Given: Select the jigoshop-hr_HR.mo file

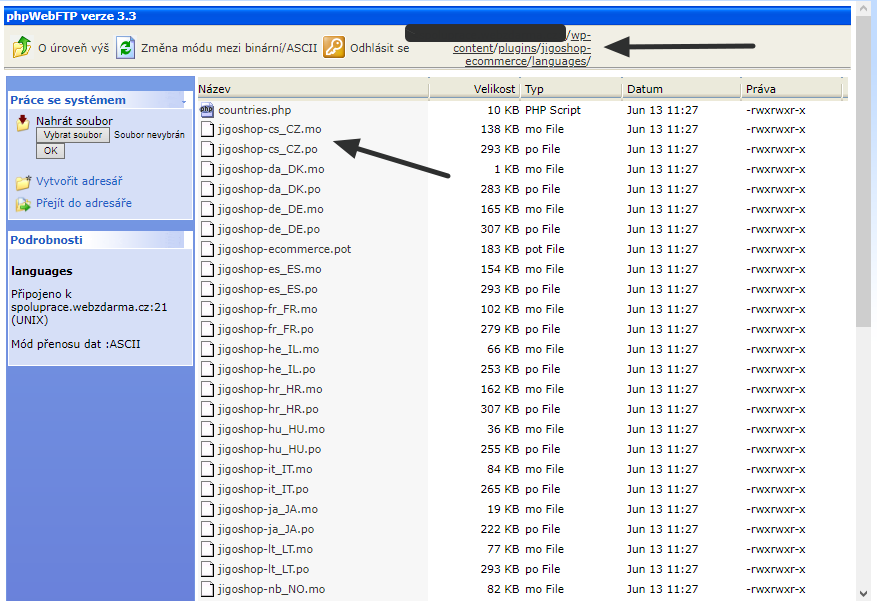Looking at the screenshot, I should (270, 389).
